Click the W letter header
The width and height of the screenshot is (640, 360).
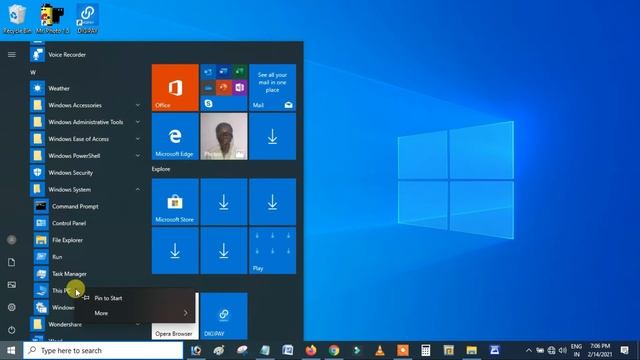33,72
